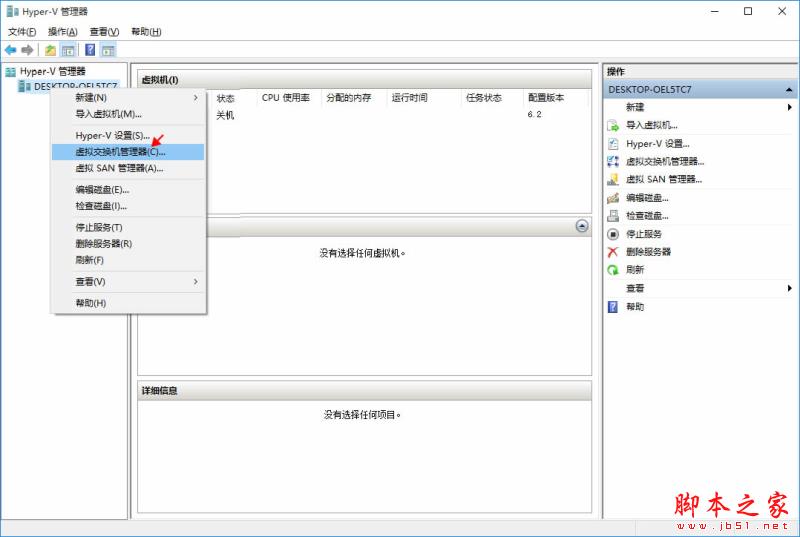Click Hyper-V 设置... link in actions pane
This screenshot has height=537, width=800.
click(658, 144)
